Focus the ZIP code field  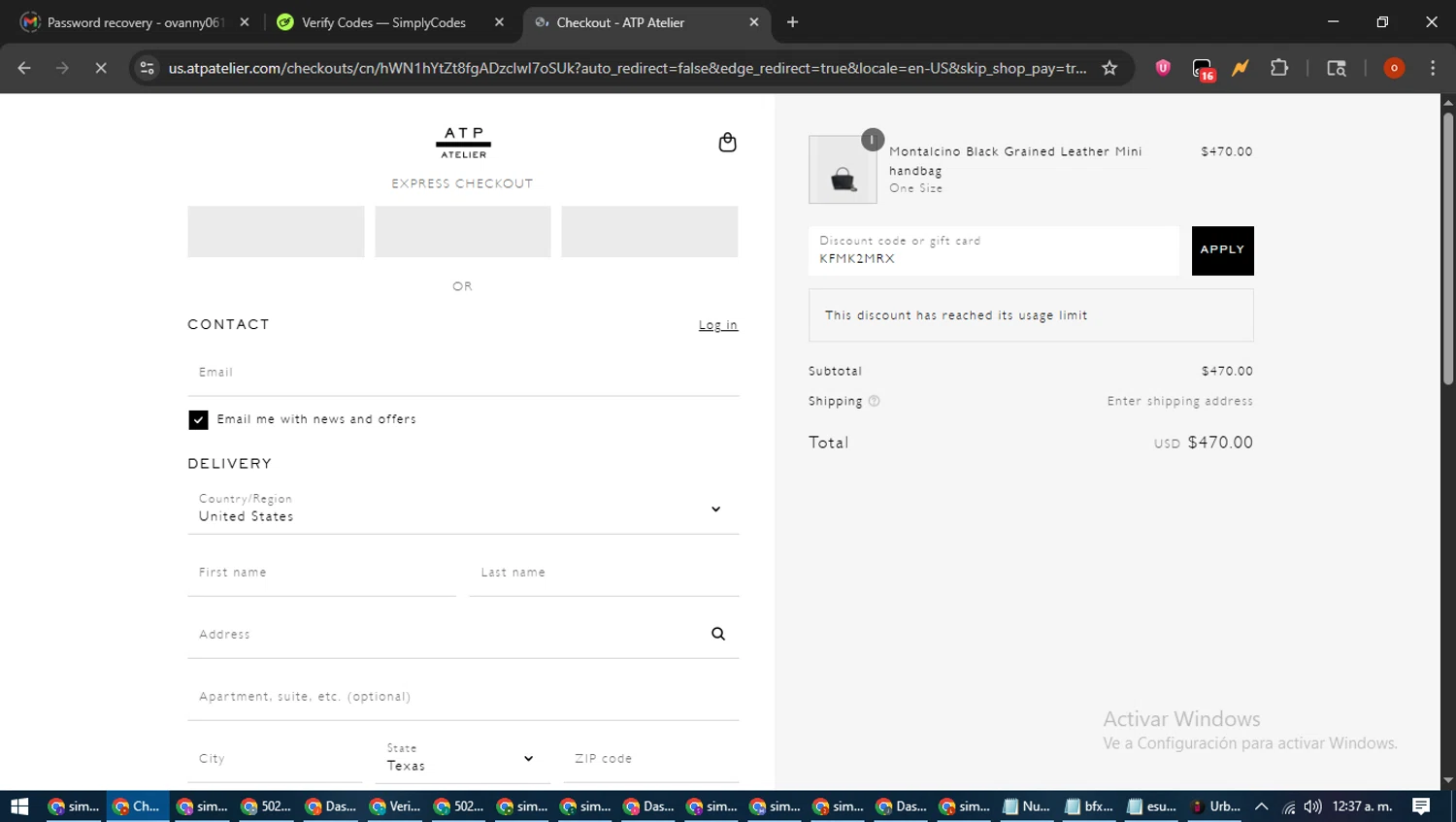coord(650,758)
